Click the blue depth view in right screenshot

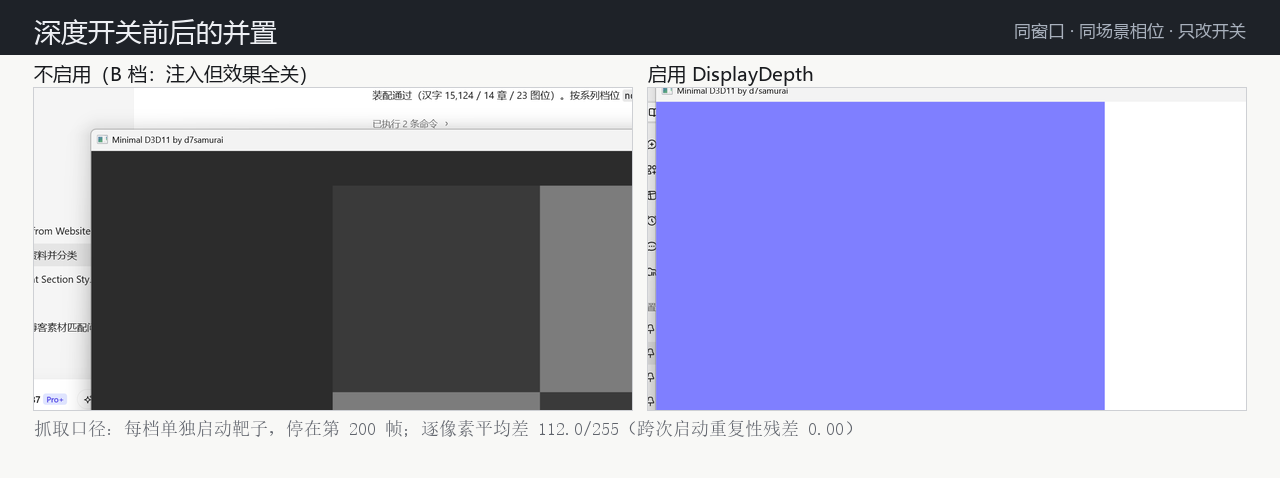(x=880, y=255)
